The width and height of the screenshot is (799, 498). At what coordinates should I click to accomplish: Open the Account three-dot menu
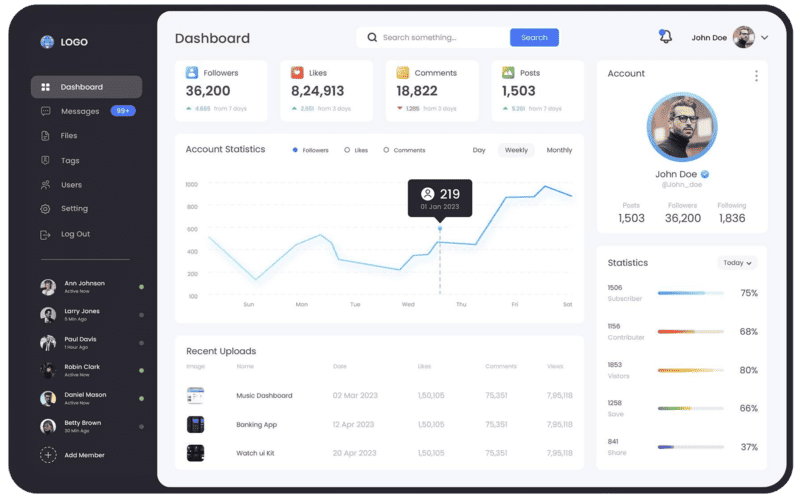[x=756, y=76]
